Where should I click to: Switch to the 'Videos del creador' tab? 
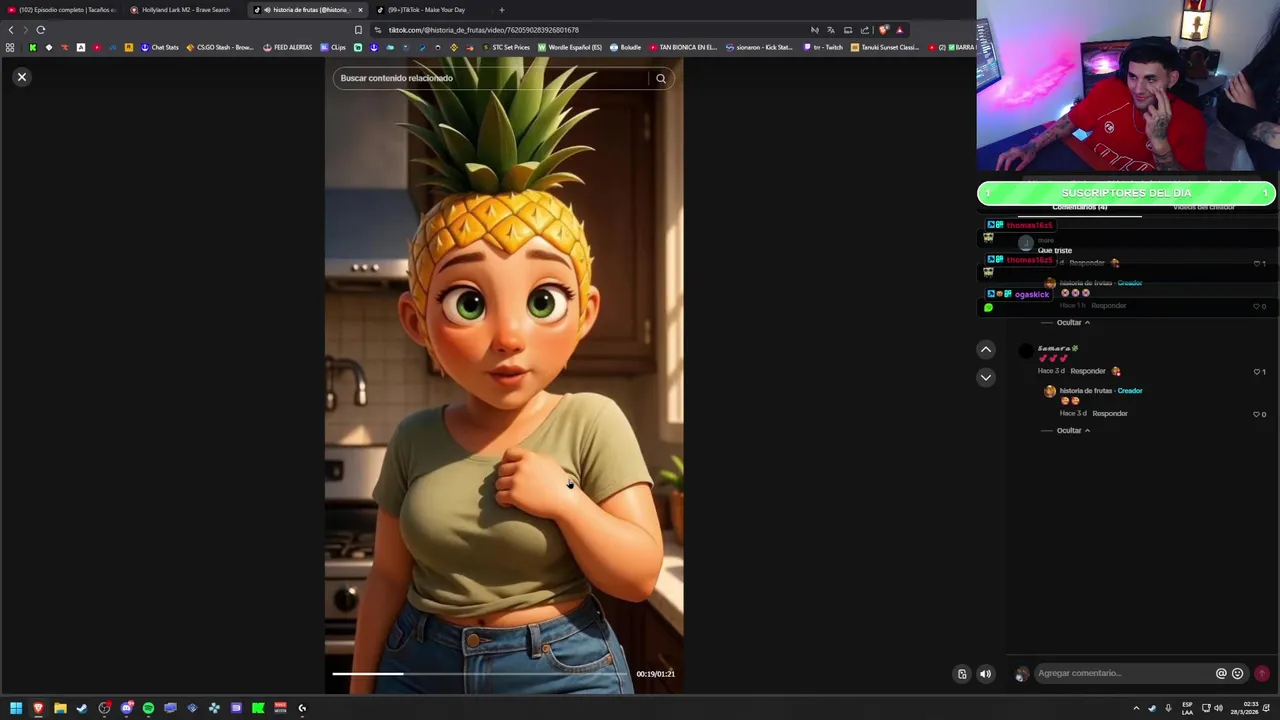1204,207
